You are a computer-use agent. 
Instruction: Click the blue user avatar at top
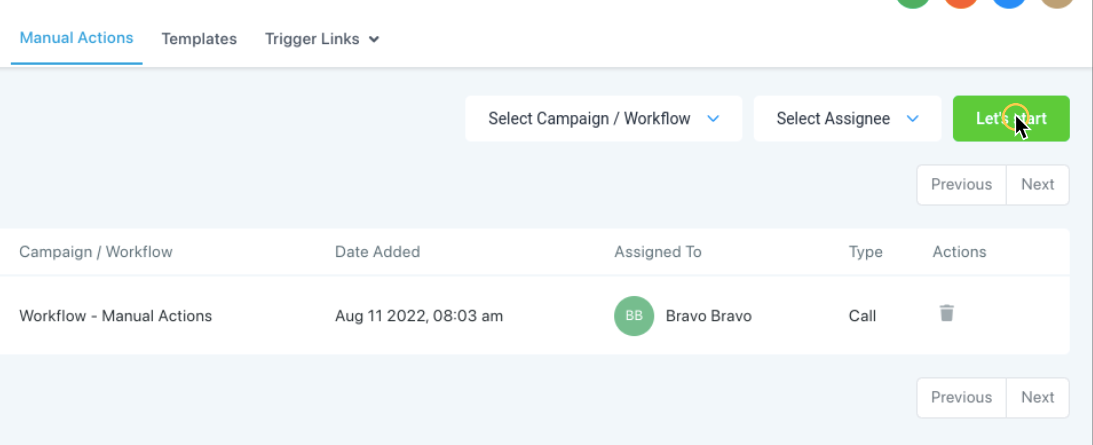point(1009,2)
